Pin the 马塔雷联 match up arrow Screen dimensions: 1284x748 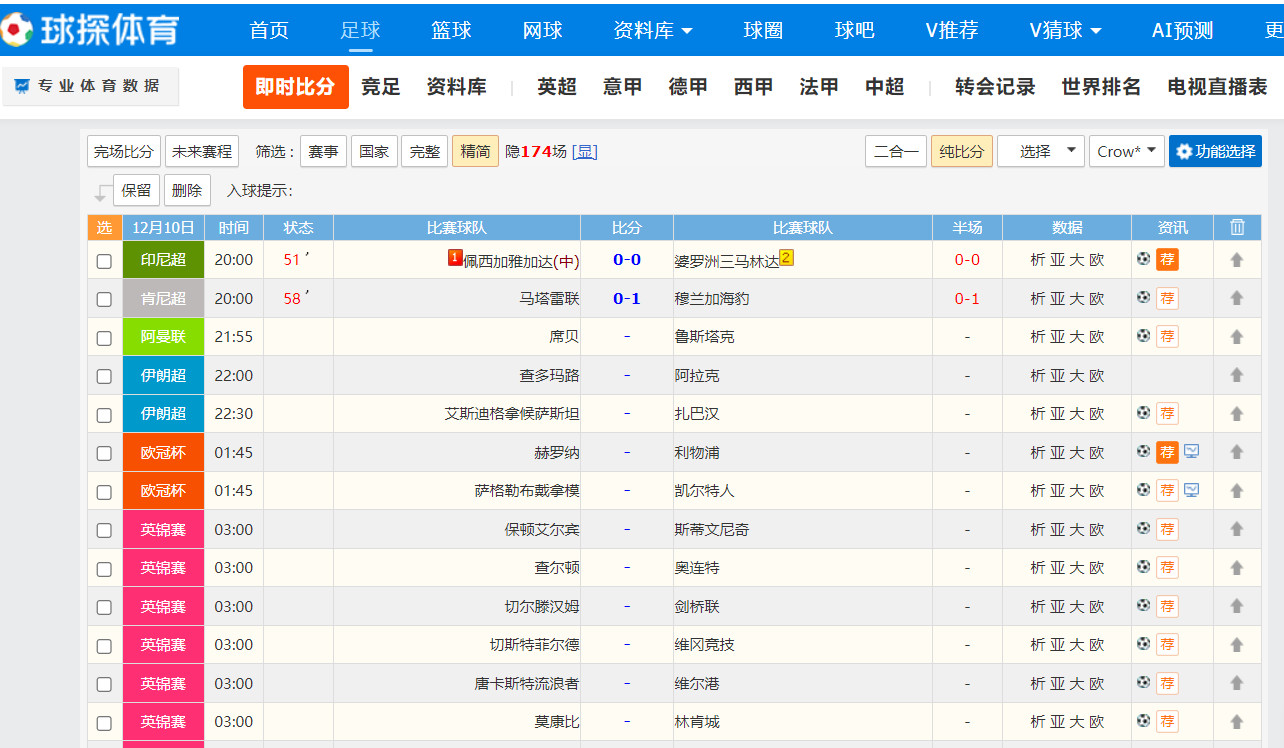(x=1237, y=298)
